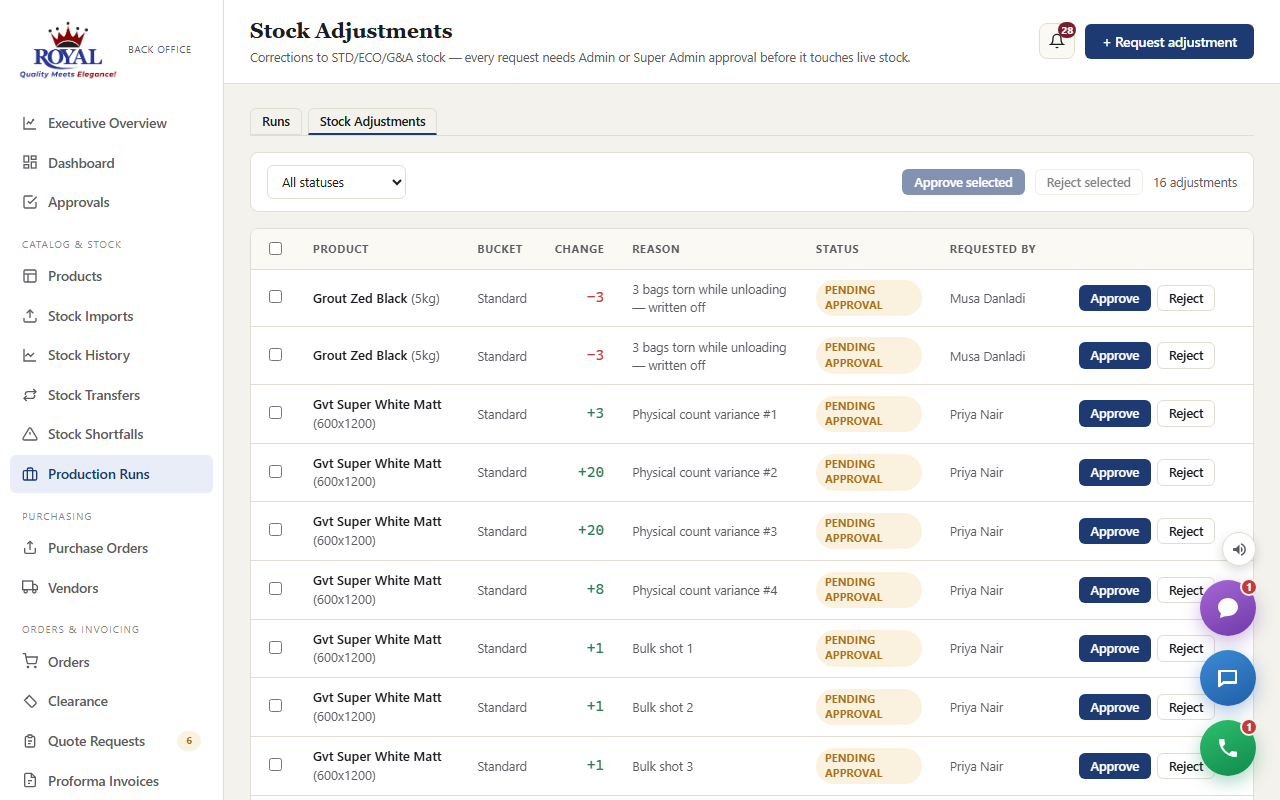Open the notifications bell
This screenshot has height=800, width=1280.
pyautogui.click(x=1057, y=41)
